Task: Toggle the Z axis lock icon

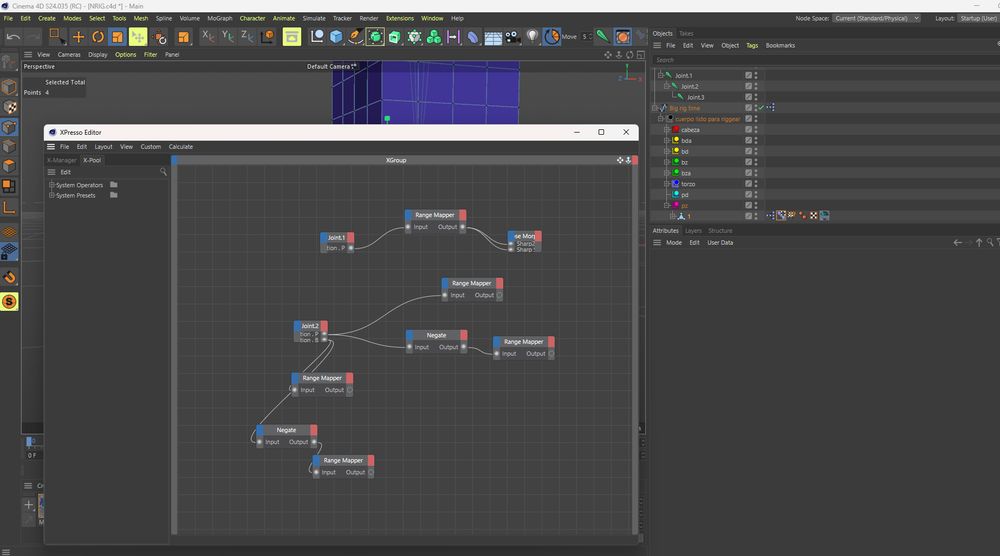Action: 247,37
